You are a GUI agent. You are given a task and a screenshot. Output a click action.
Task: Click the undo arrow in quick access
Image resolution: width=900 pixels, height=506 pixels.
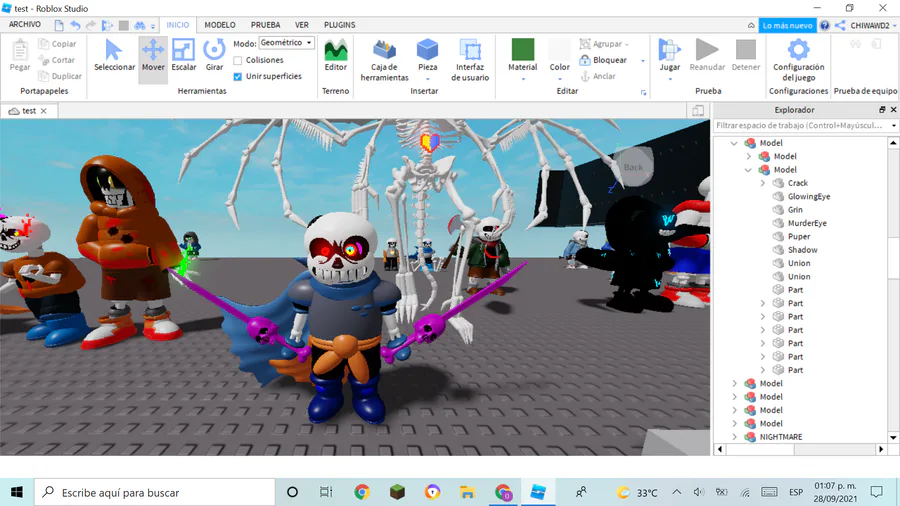(x=75, y=25)
